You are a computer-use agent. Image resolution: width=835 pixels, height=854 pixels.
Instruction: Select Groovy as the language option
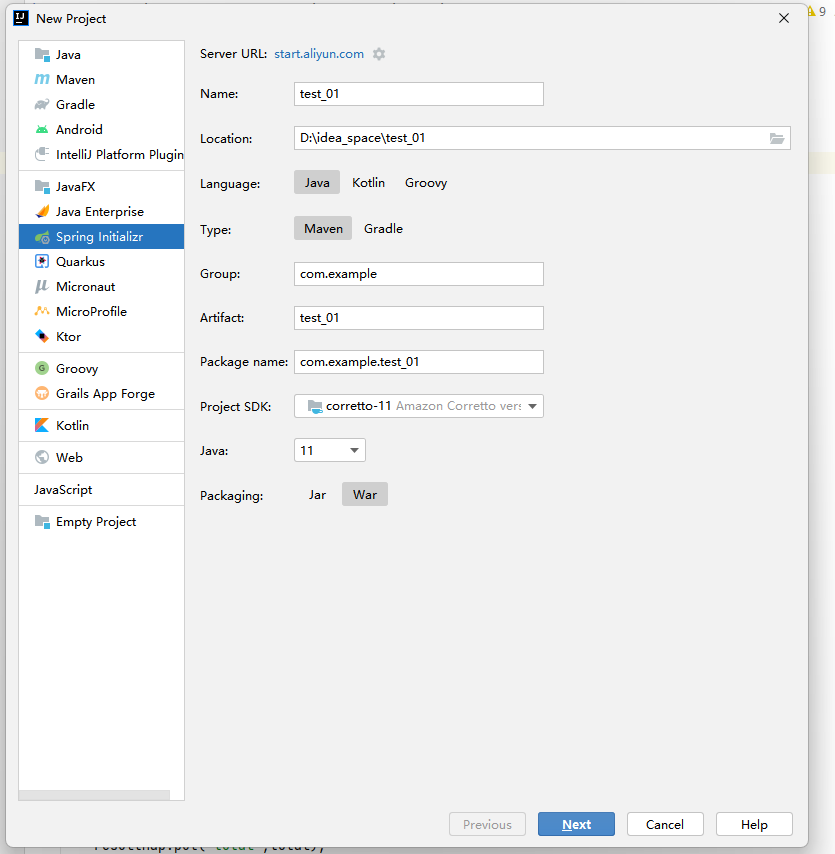(x=426, y=182)
